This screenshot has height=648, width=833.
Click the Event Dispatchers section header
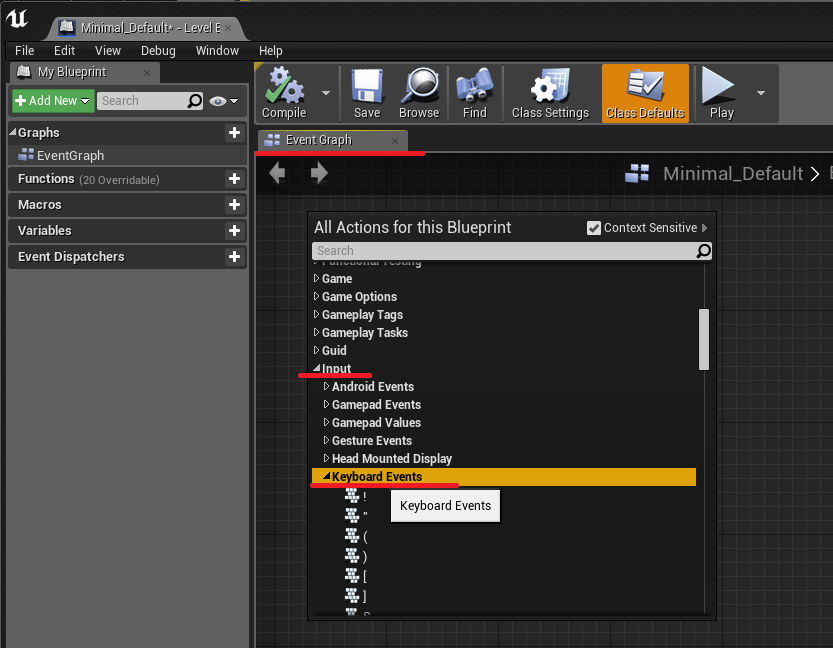pyautogui.click(x=128, y=257)
